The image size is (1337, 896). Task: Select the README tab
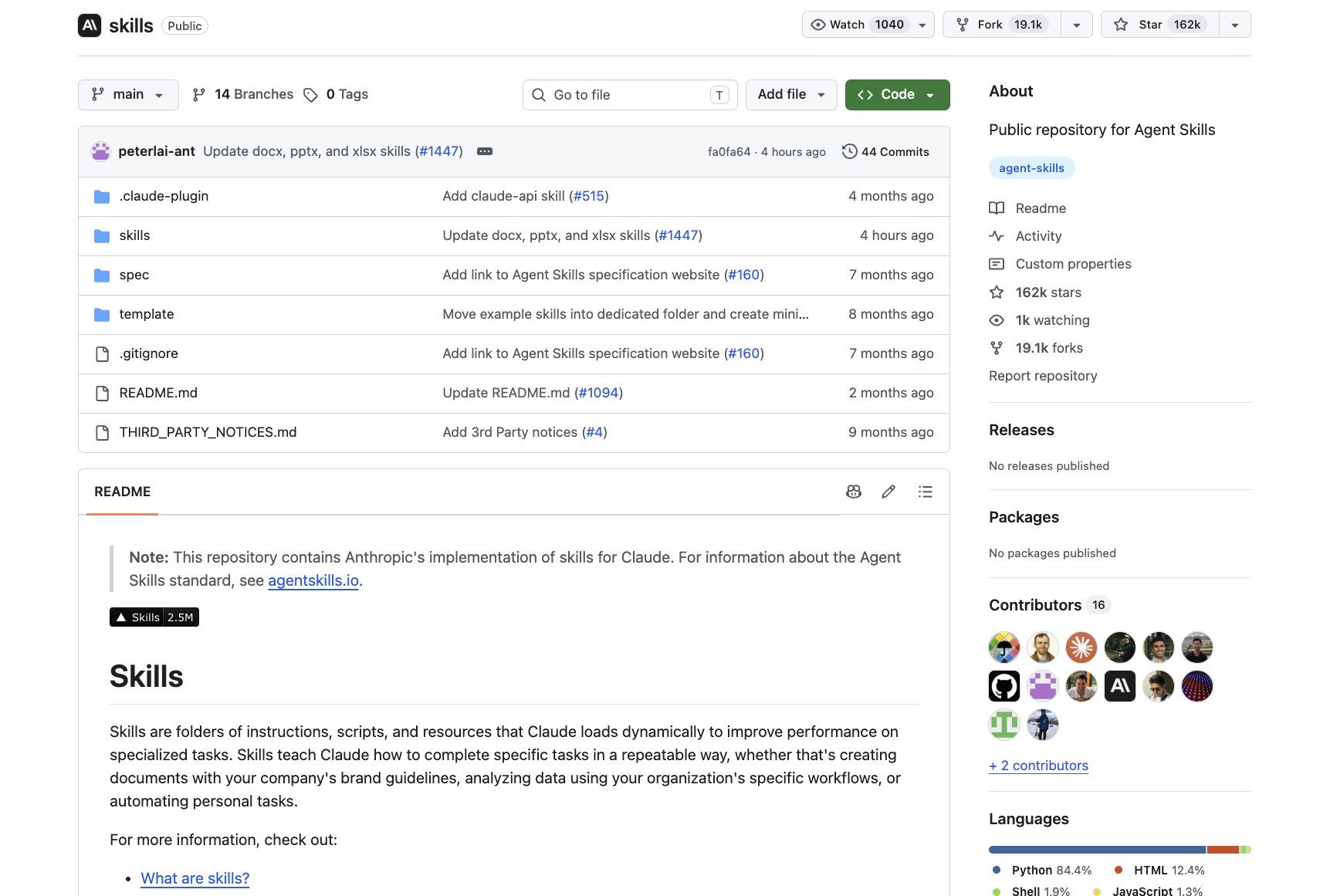point(122,492)
